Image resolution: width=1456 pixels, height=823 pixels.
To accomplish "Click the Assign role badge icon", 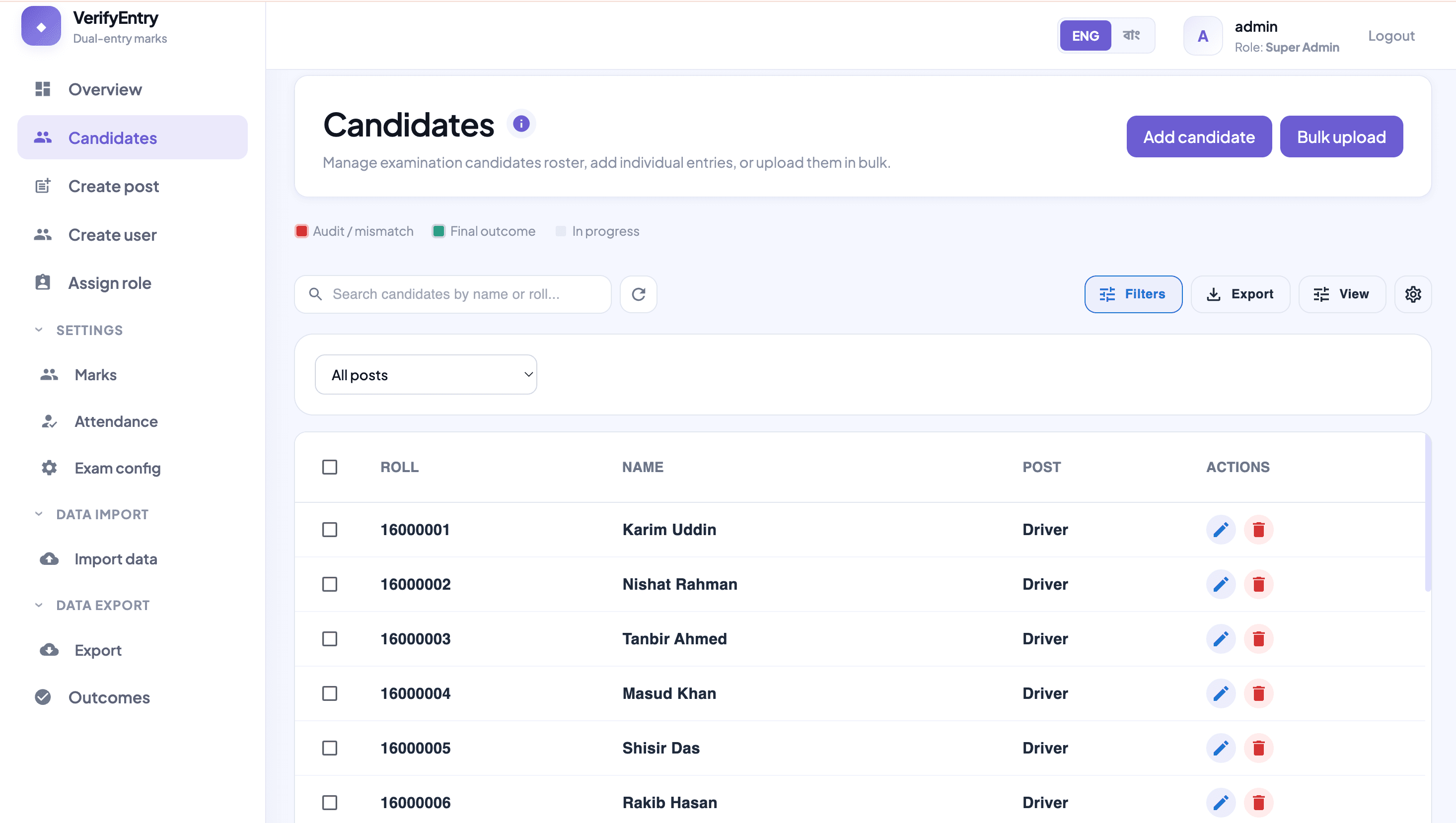I will (43, 282).
